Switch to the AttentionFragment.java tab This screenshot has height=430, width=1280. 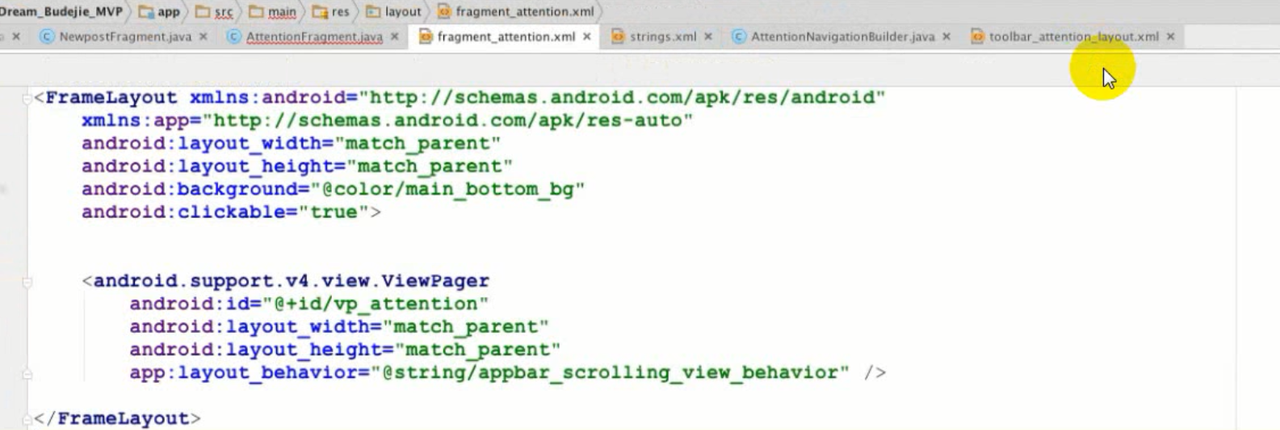pyautogui.click(x=313, y=37)
